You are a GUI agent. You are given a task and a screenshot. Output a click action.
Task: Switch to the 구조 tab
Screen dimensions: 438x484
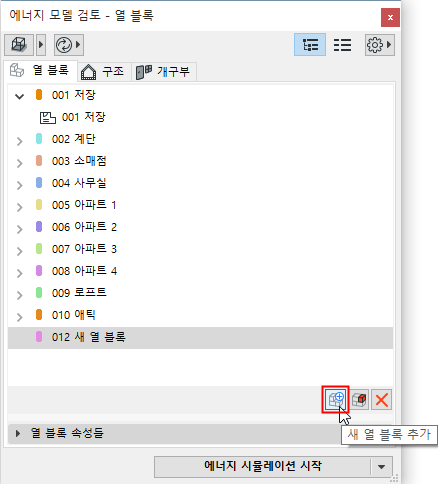point(104,72)
